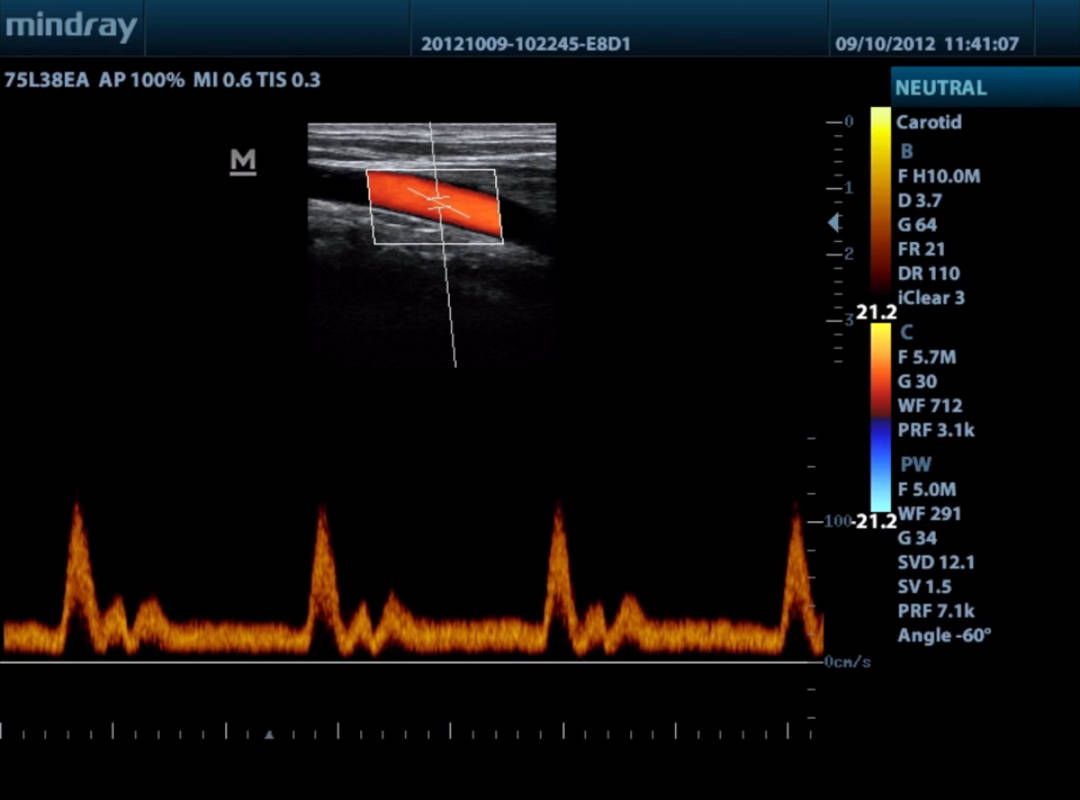Click the date and time display
Image resolution: width=1080 pixels, height=800 pixels.
(926, 45)
